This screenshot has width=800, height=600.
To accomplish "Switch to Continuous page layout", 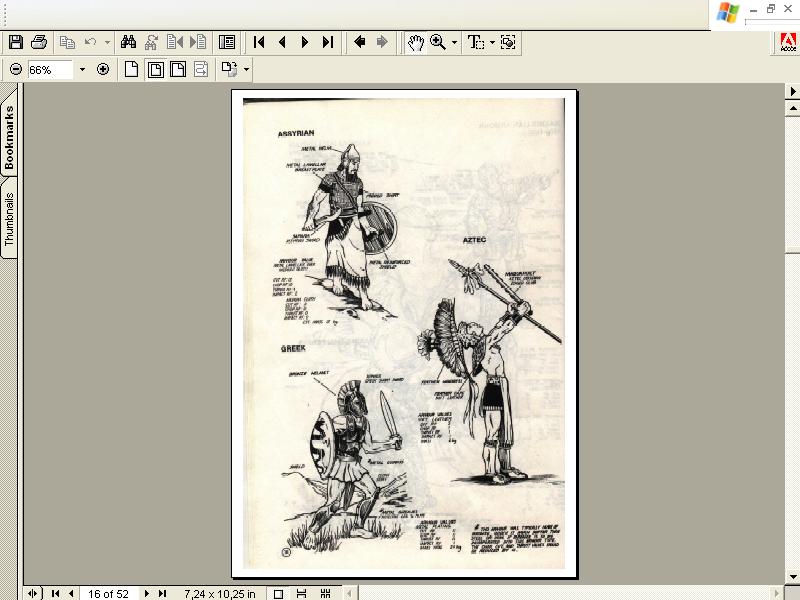I will (x=302, y=594).
